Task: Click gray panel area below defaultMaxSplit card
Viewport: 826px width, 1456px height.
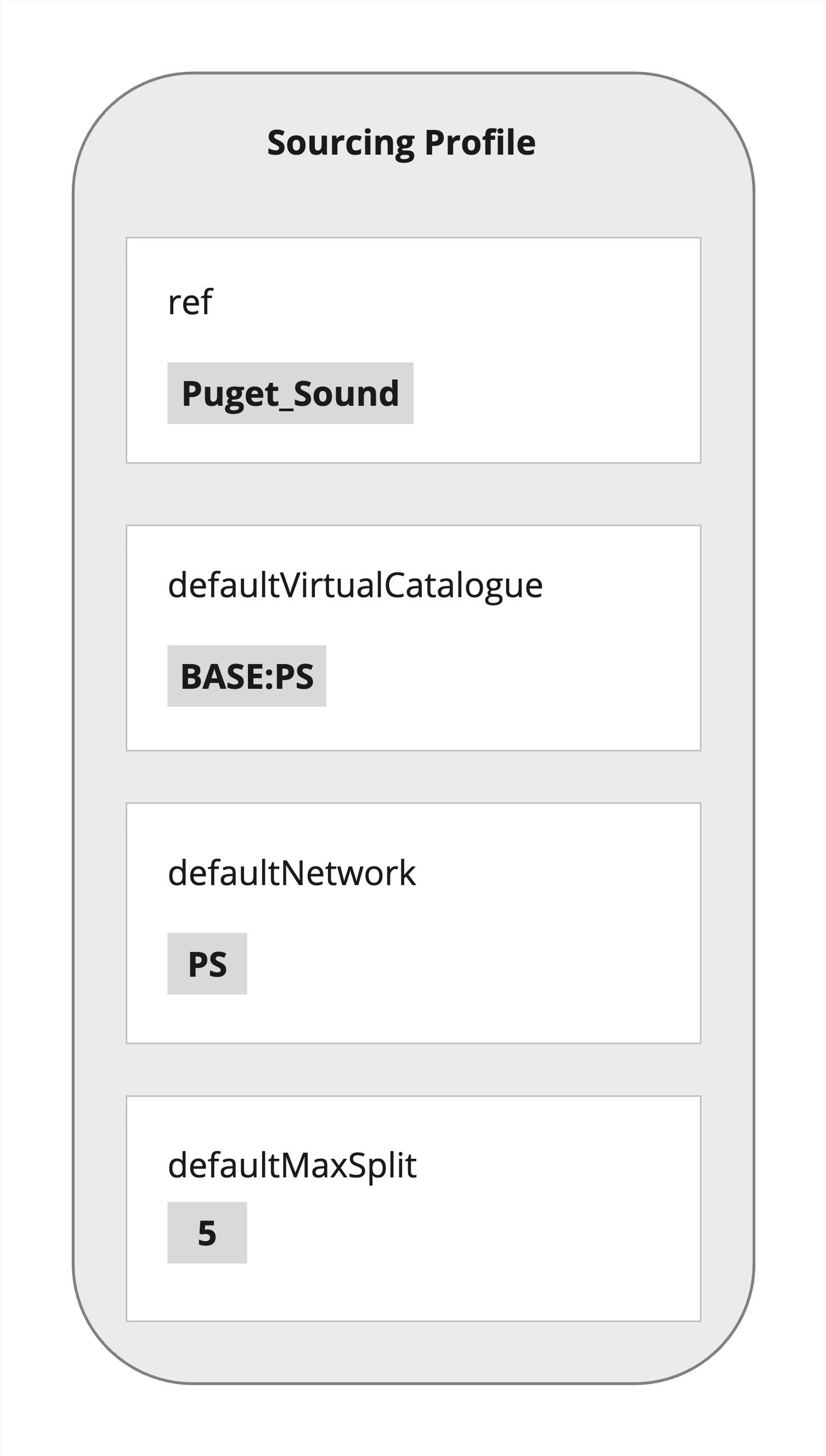Action: point(413,1352)
